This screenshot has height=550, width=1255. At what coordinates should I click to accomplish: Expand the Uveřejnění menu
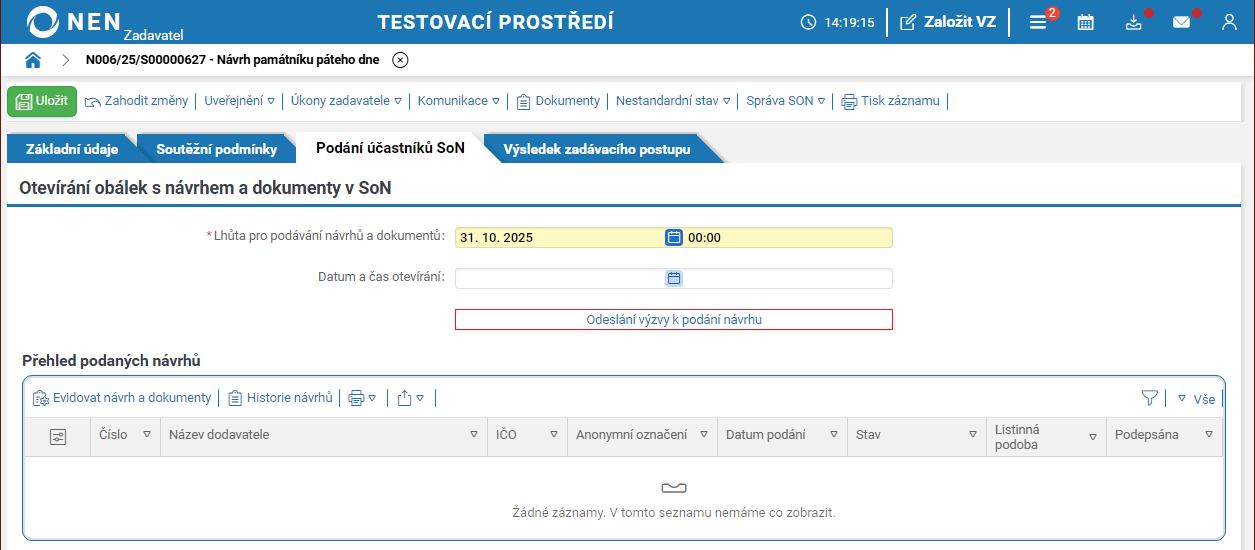239,101
